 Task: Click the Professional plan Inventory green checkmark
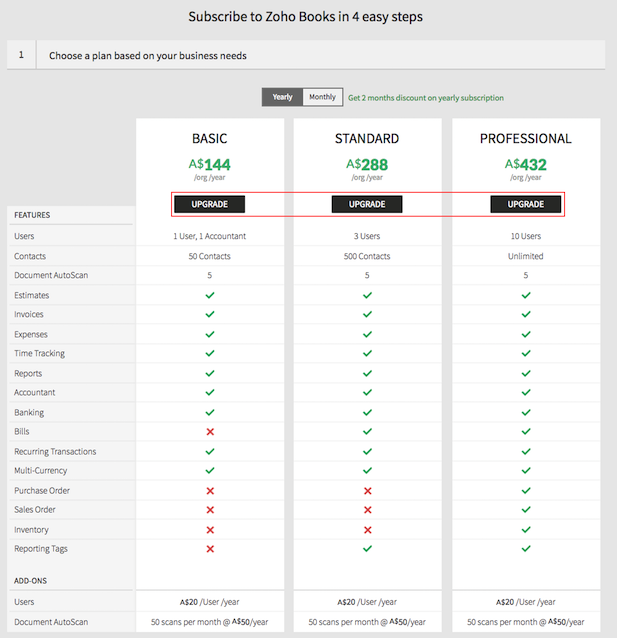pyautogui.click(x=525, y=530)
